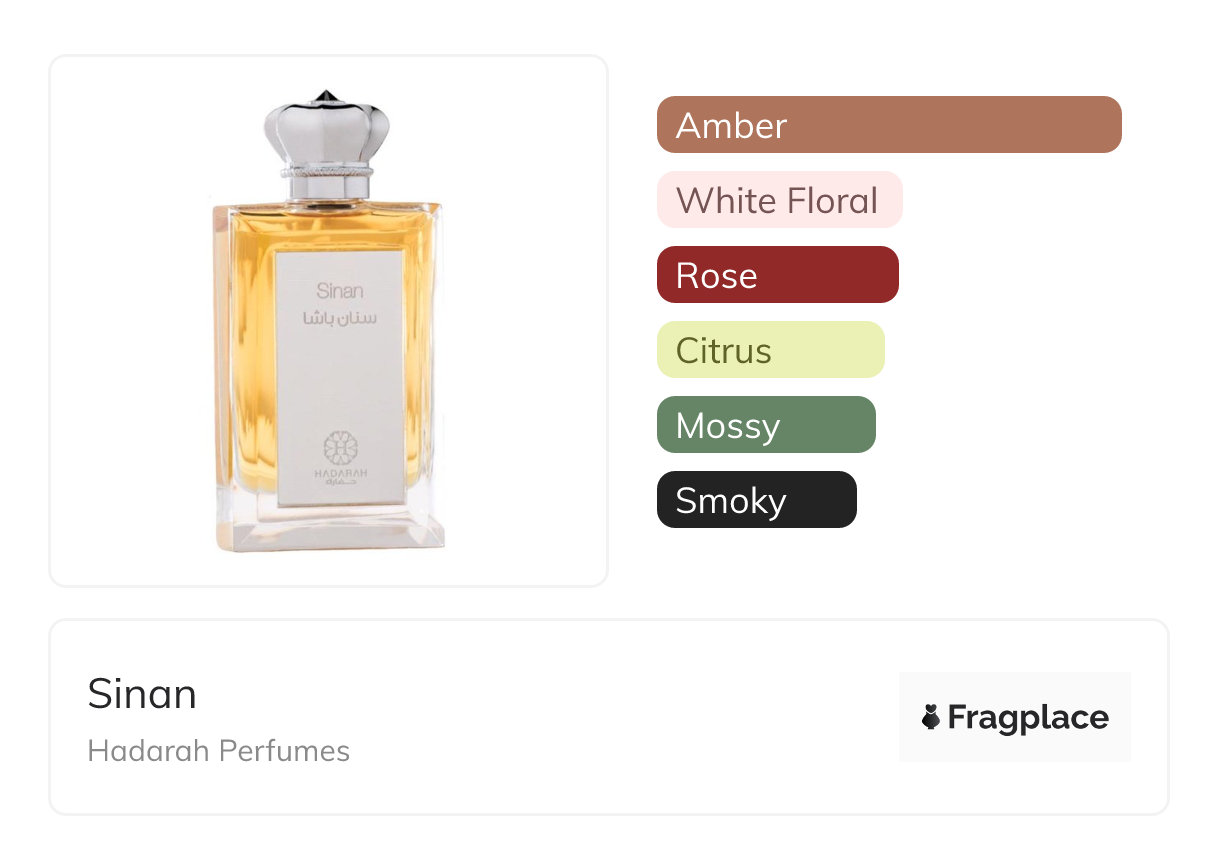This screenshot has height=864, width=1218.
Task: Click the clear glass base of the bottle
Action: (x=330, y=527)
